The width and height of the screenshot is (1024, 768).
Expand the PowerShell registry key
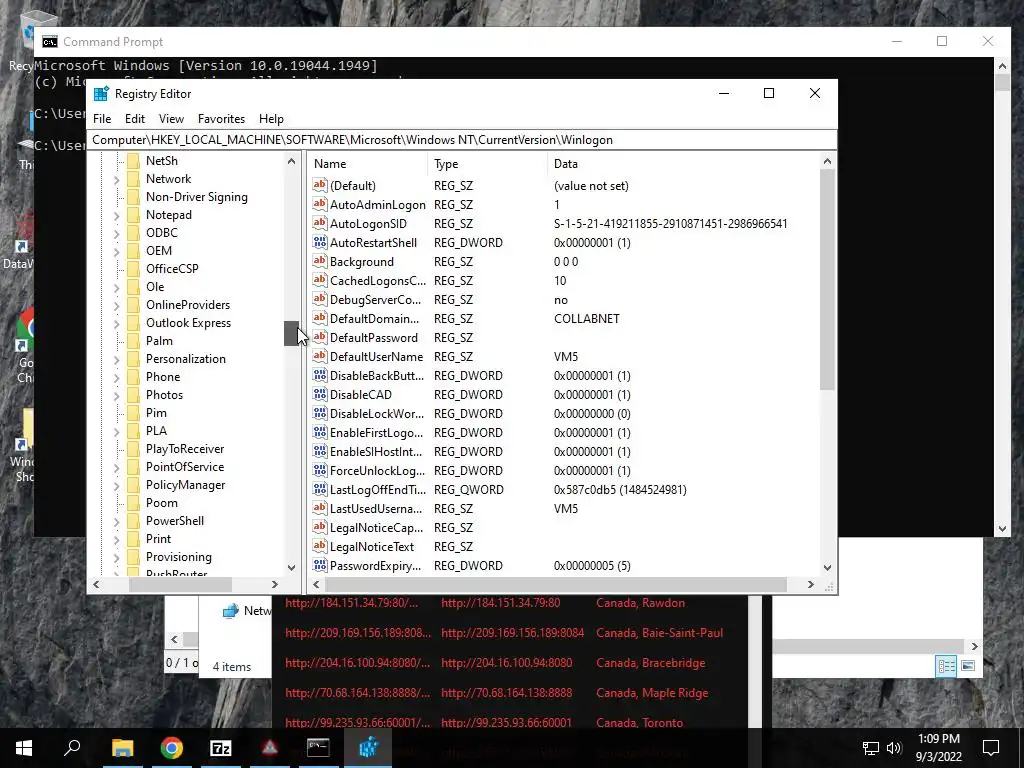116,521
